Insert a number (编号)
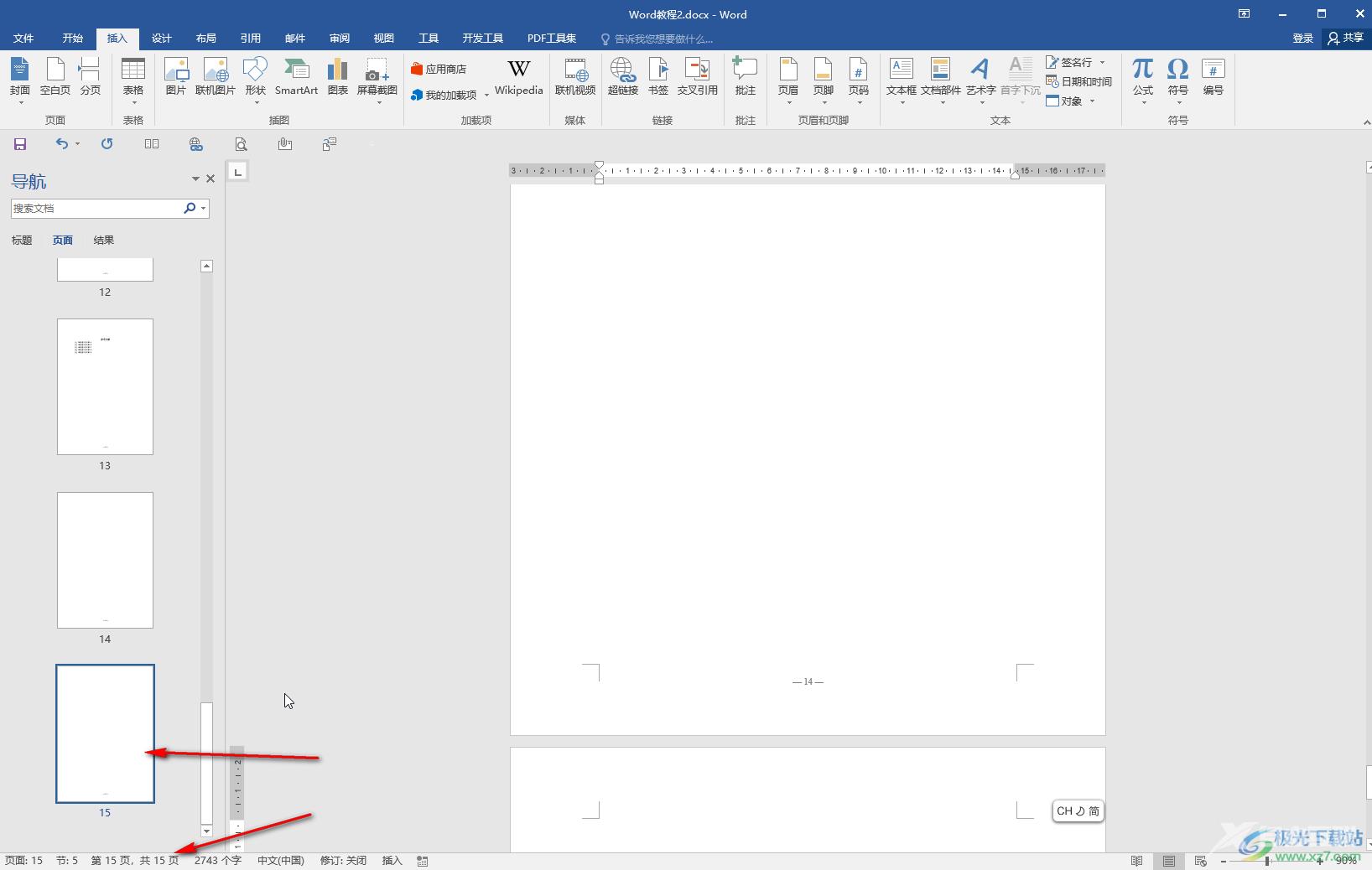 (x=1213, y=77)
